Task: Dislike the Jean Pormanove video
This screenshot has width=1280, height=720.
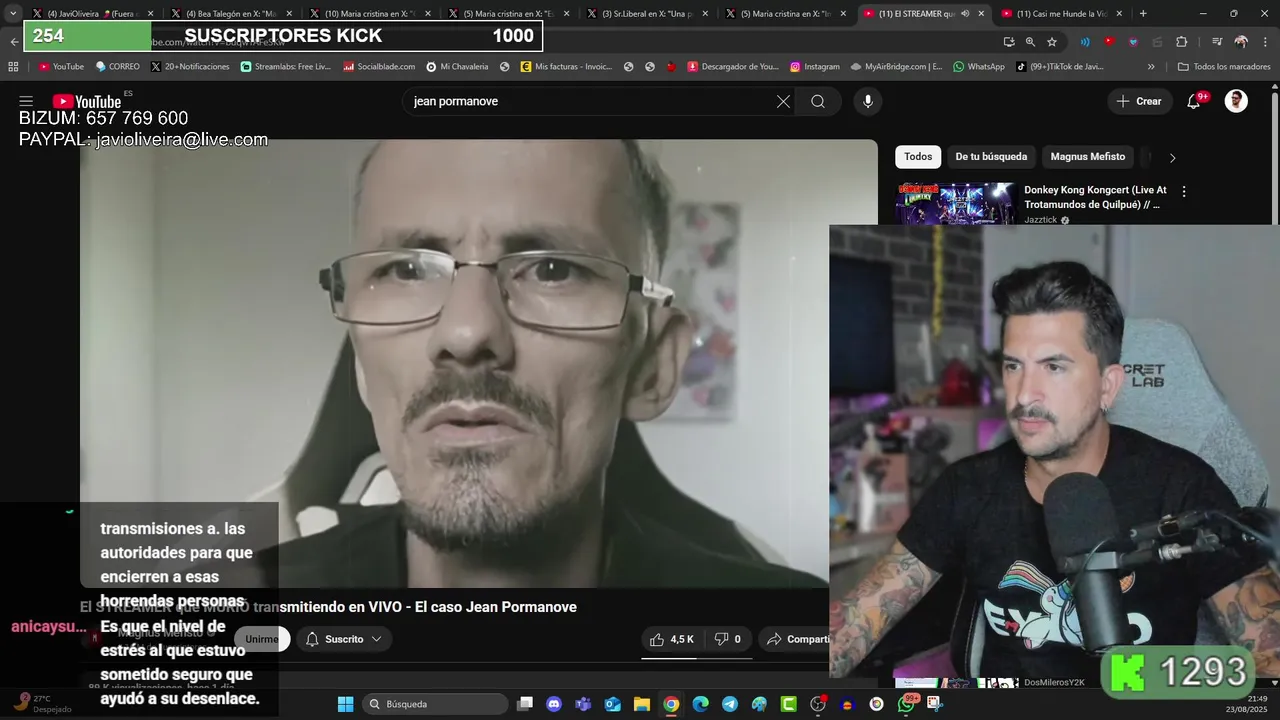Action: coord(728,639)
